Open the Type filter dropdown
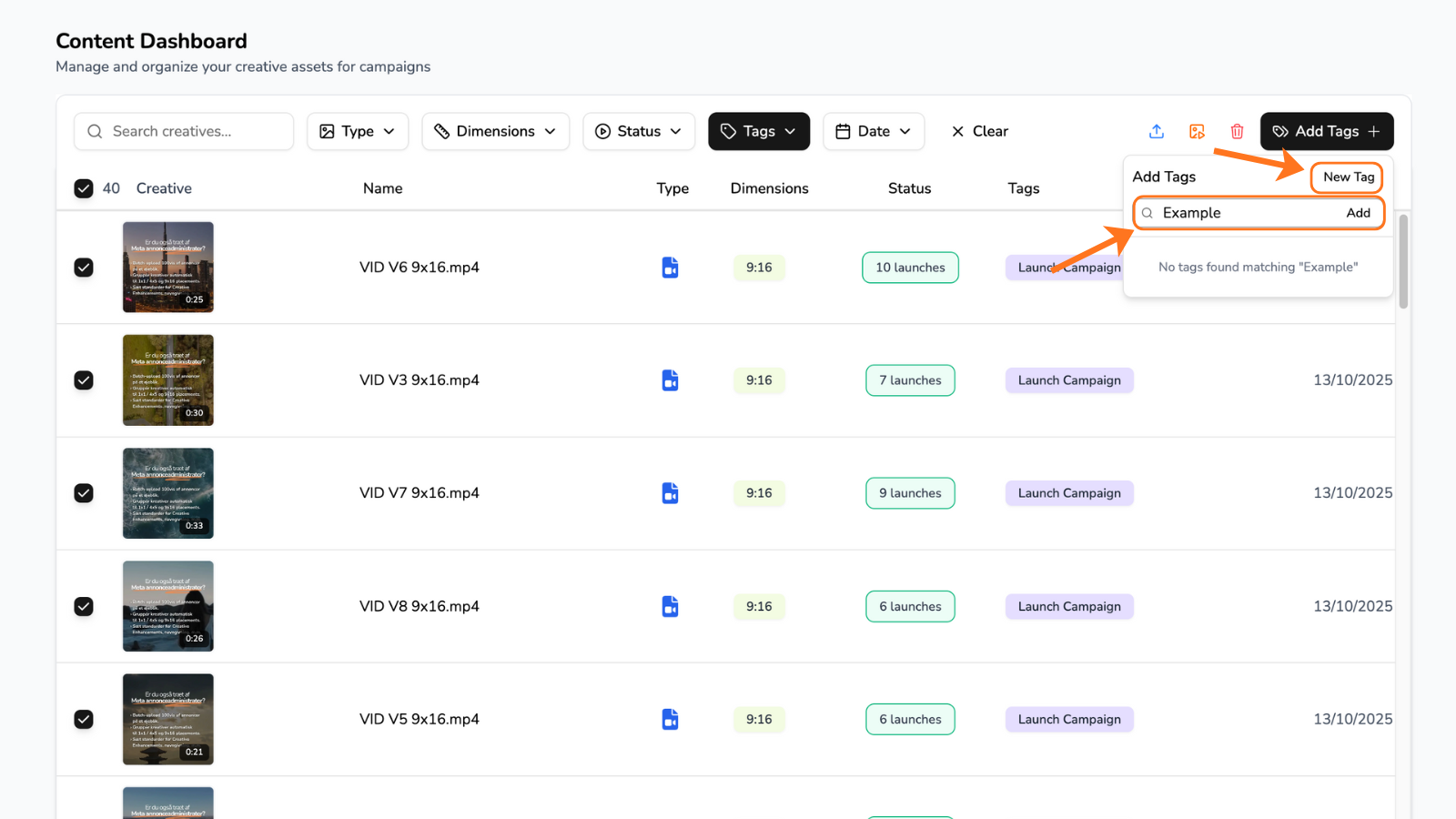This screenshot has height=819, width=1456. coord(358,131)
